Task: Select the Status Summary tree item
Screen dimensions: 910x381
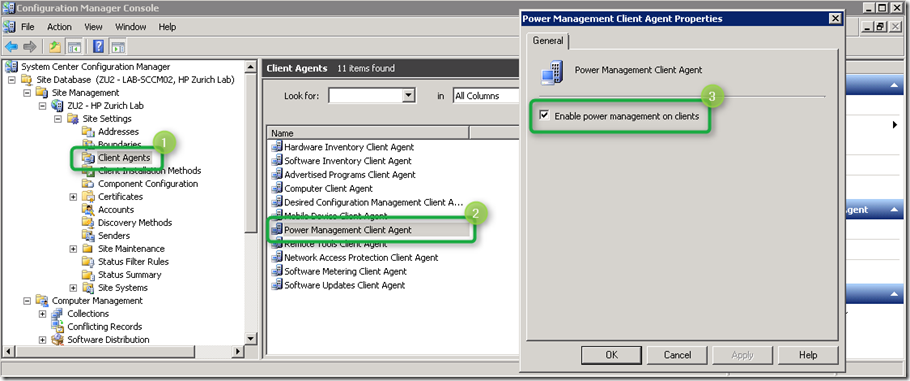Action: tap(129, 275)
